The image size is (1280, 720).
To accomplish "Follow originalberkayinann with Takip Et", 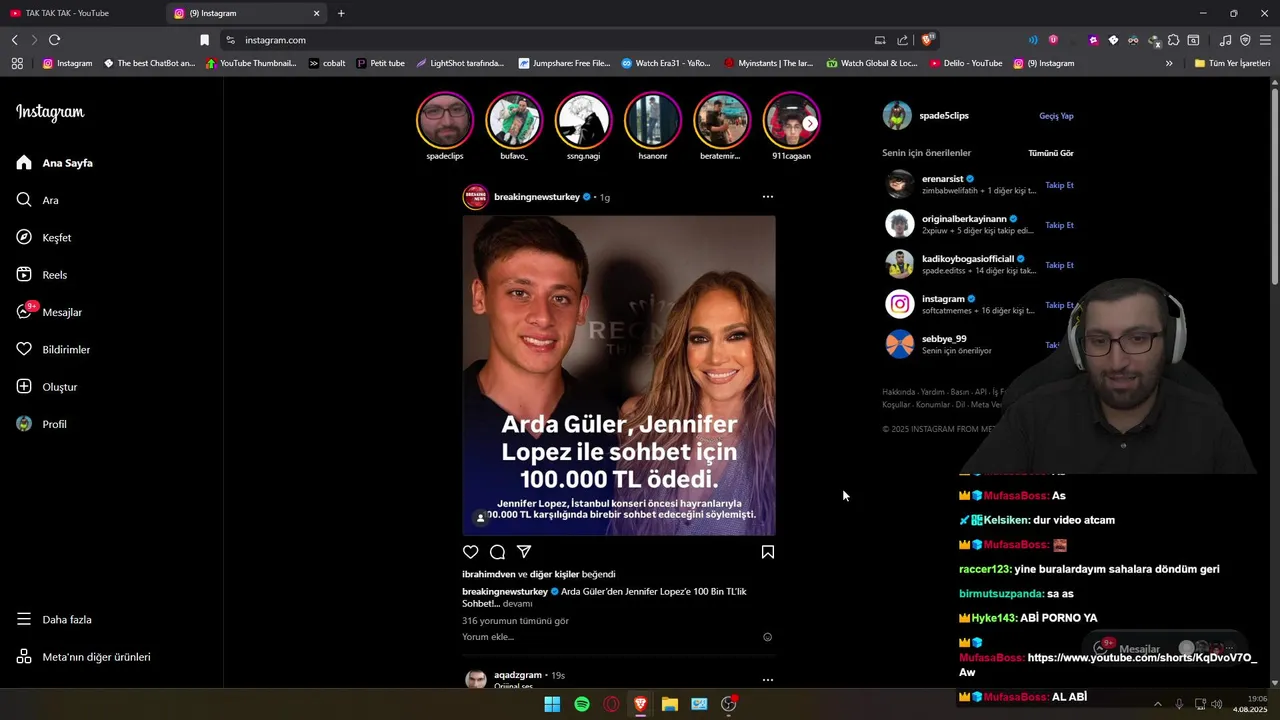I will point(1059,225).
